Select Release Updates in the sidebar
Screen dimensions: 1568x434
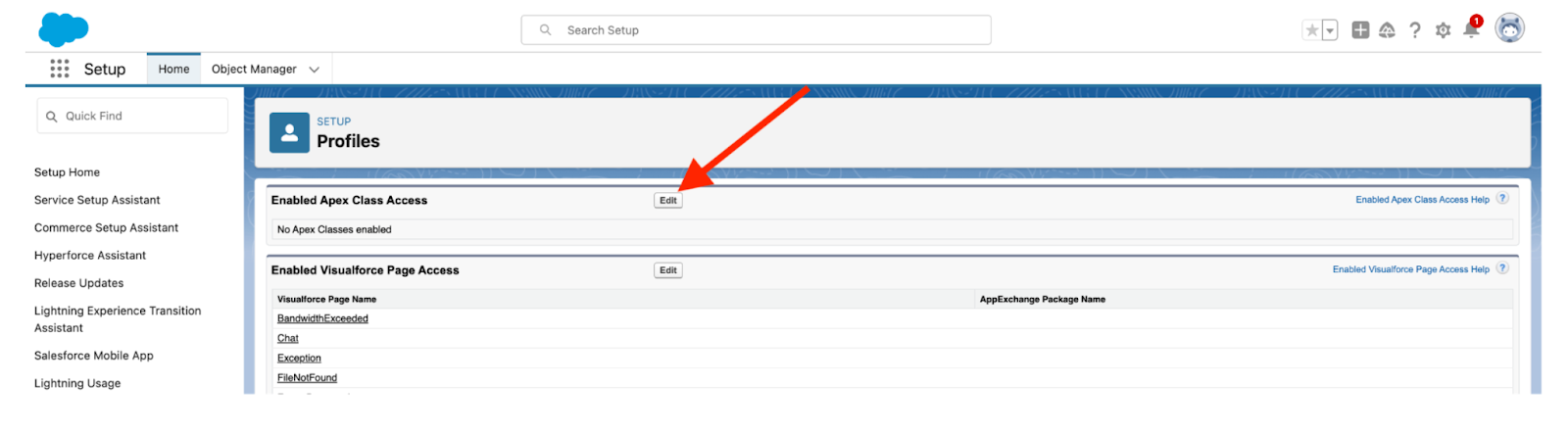pyautogui.click(x=79, y=283)
